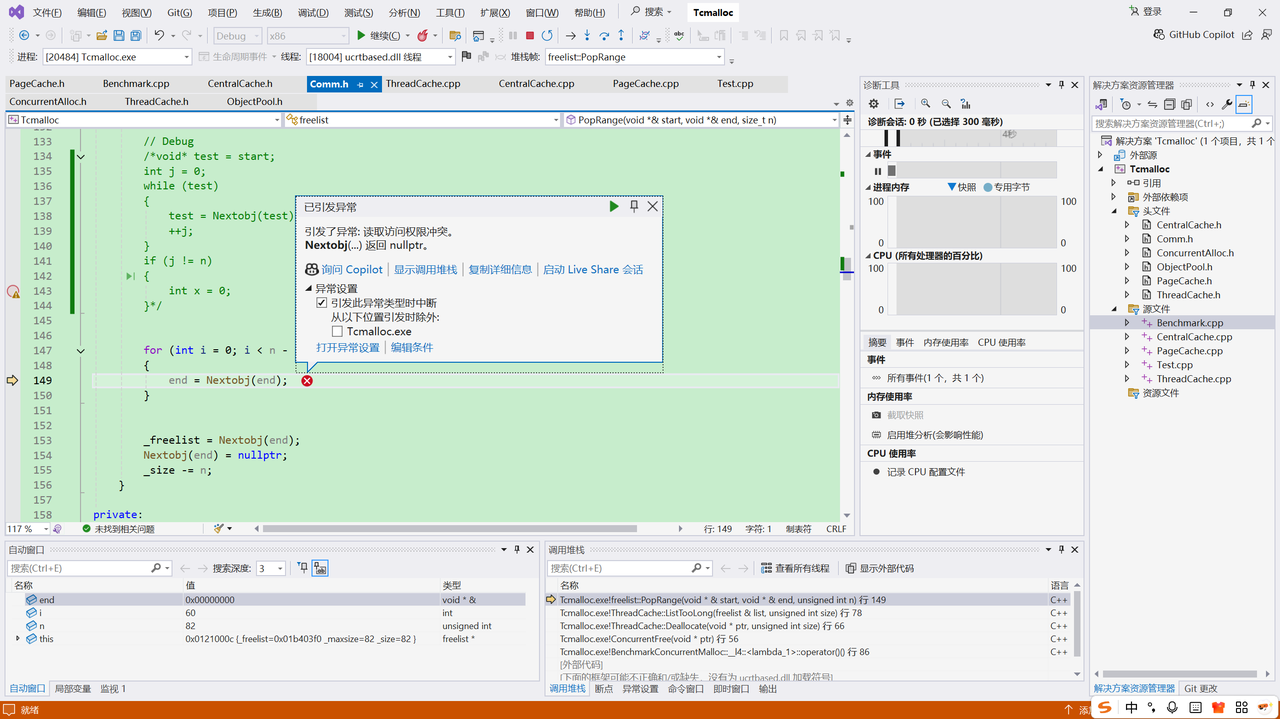Switch to the ObjectPool.h editor tab

pyautogui.click(x=255, y=101)
